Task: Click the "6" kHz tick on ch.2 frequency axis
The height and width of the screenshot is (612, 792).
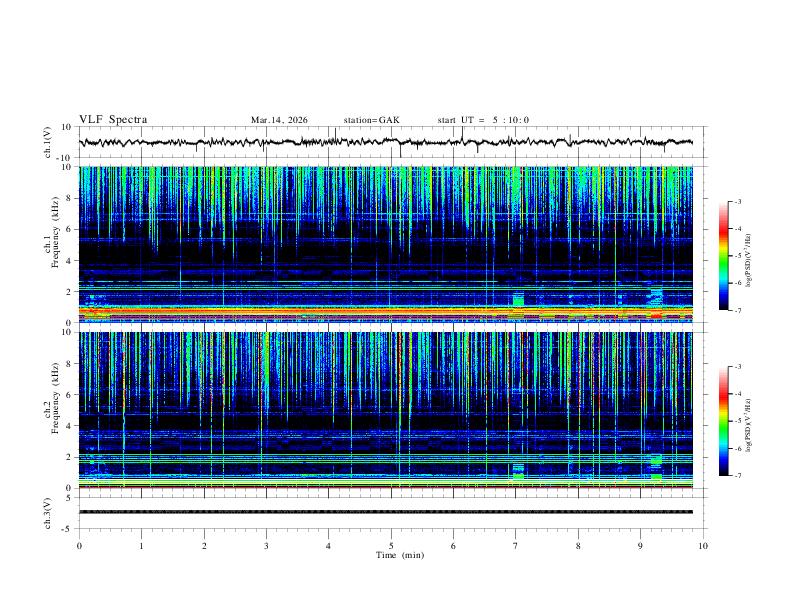Action: tap(69, 394)
